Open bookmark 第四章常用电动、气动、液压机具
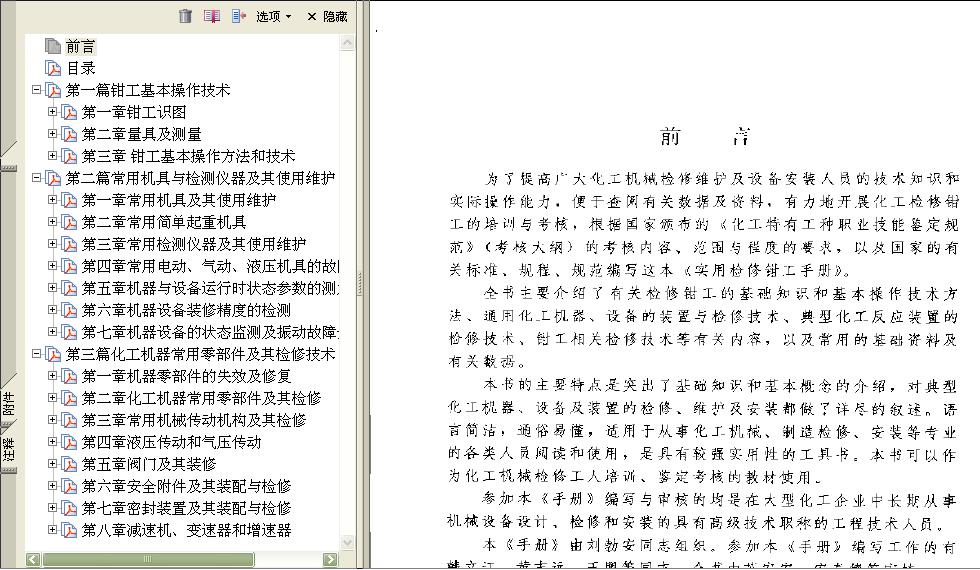The image size is (980, 570). pos(211,266)
